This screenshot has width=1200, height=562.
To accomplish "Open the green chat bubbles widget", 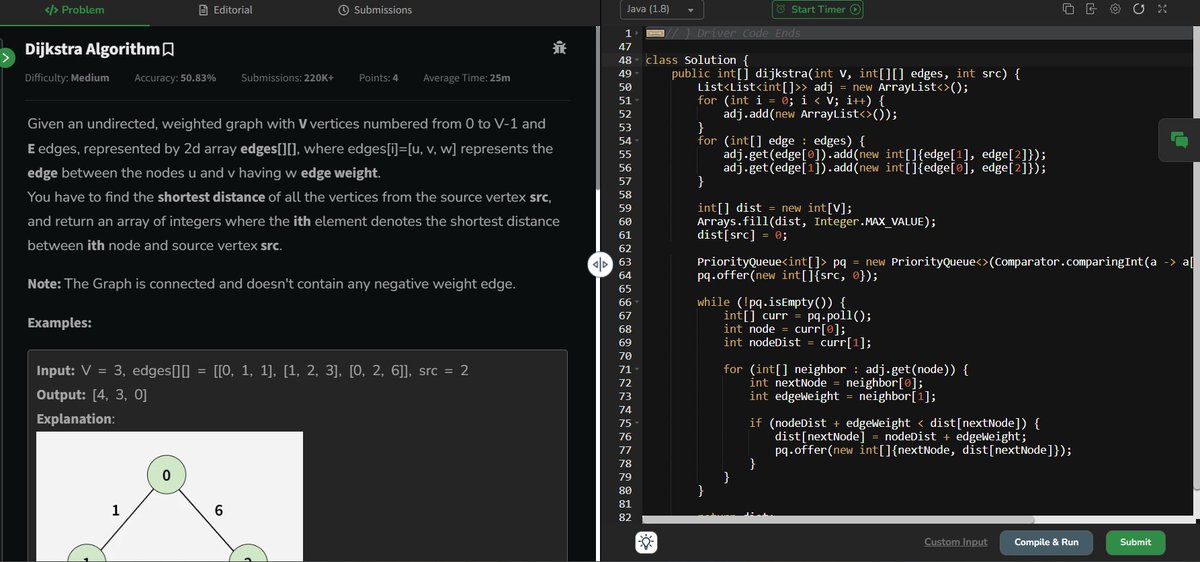I will [1179, 140].
